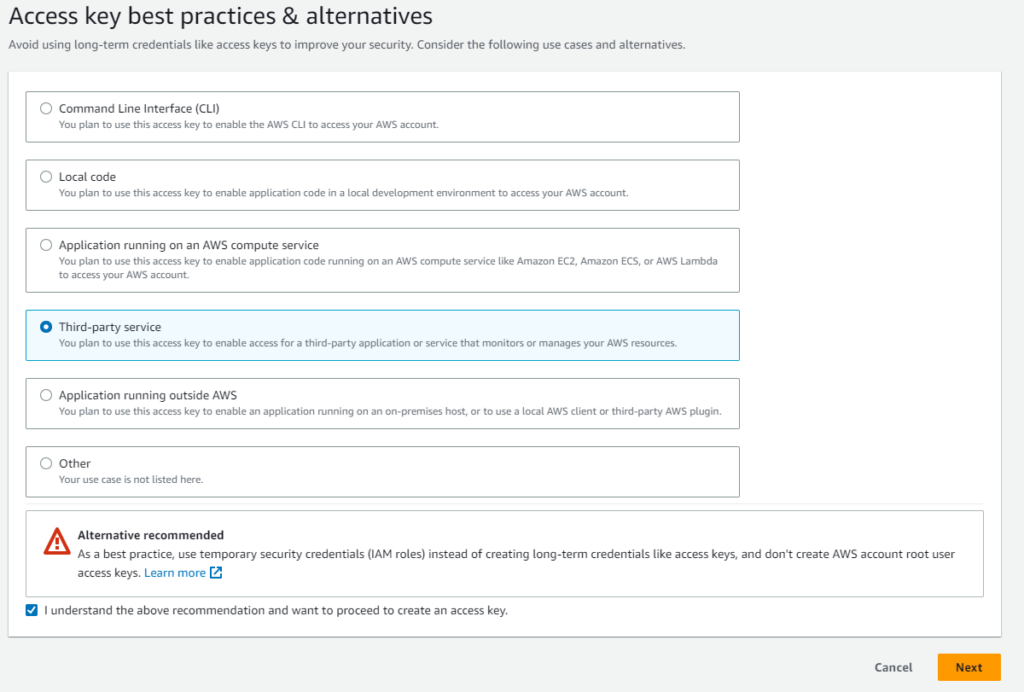This screenshot has width=1024, height=692.
Task: Click the Third-party service description text
Action: (x=368, y=343)
